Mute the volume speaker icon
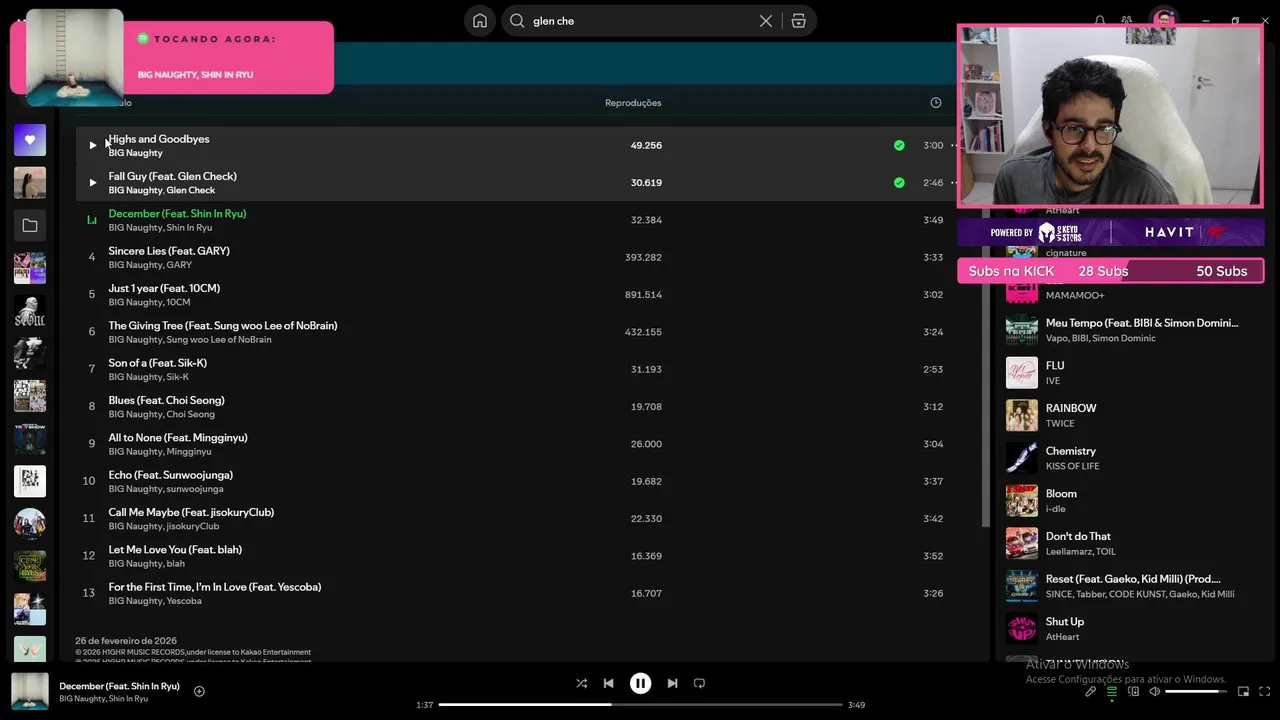Screen dimensions: 1280x720 point(1154,691)
